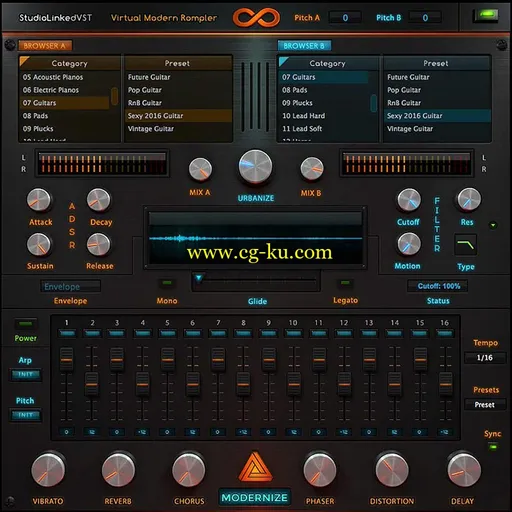Switch to the BROWSER A tab
Viewport: 512px width, 512px height.
(45, 46)
